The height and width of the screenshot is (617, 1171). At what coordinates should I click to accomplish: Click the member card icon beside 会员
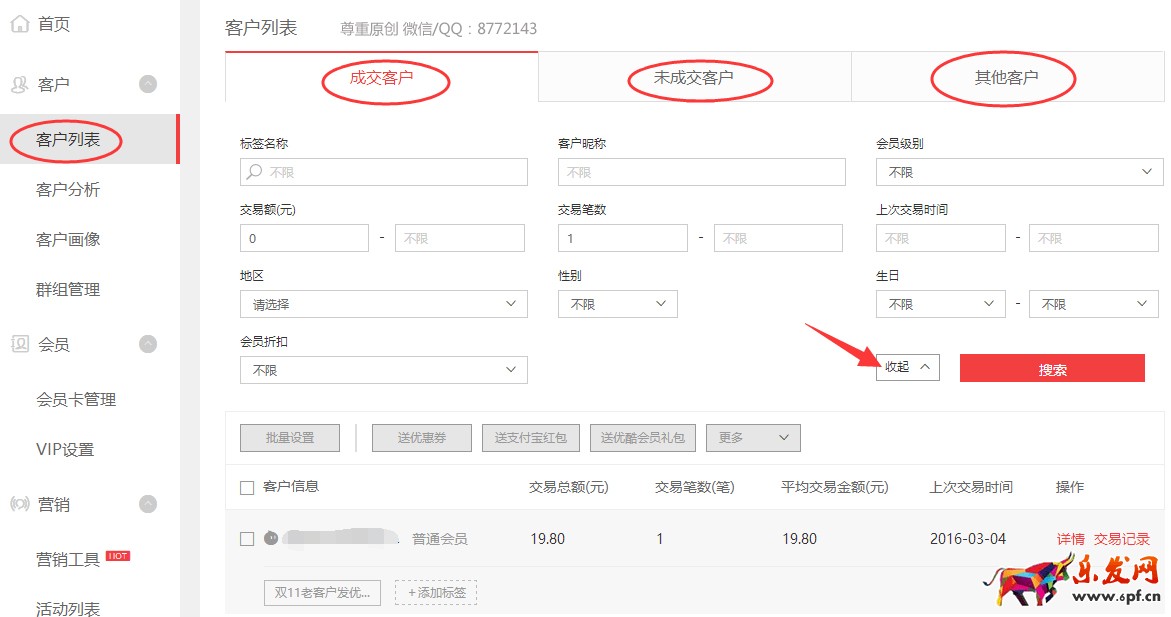[19, 344]
